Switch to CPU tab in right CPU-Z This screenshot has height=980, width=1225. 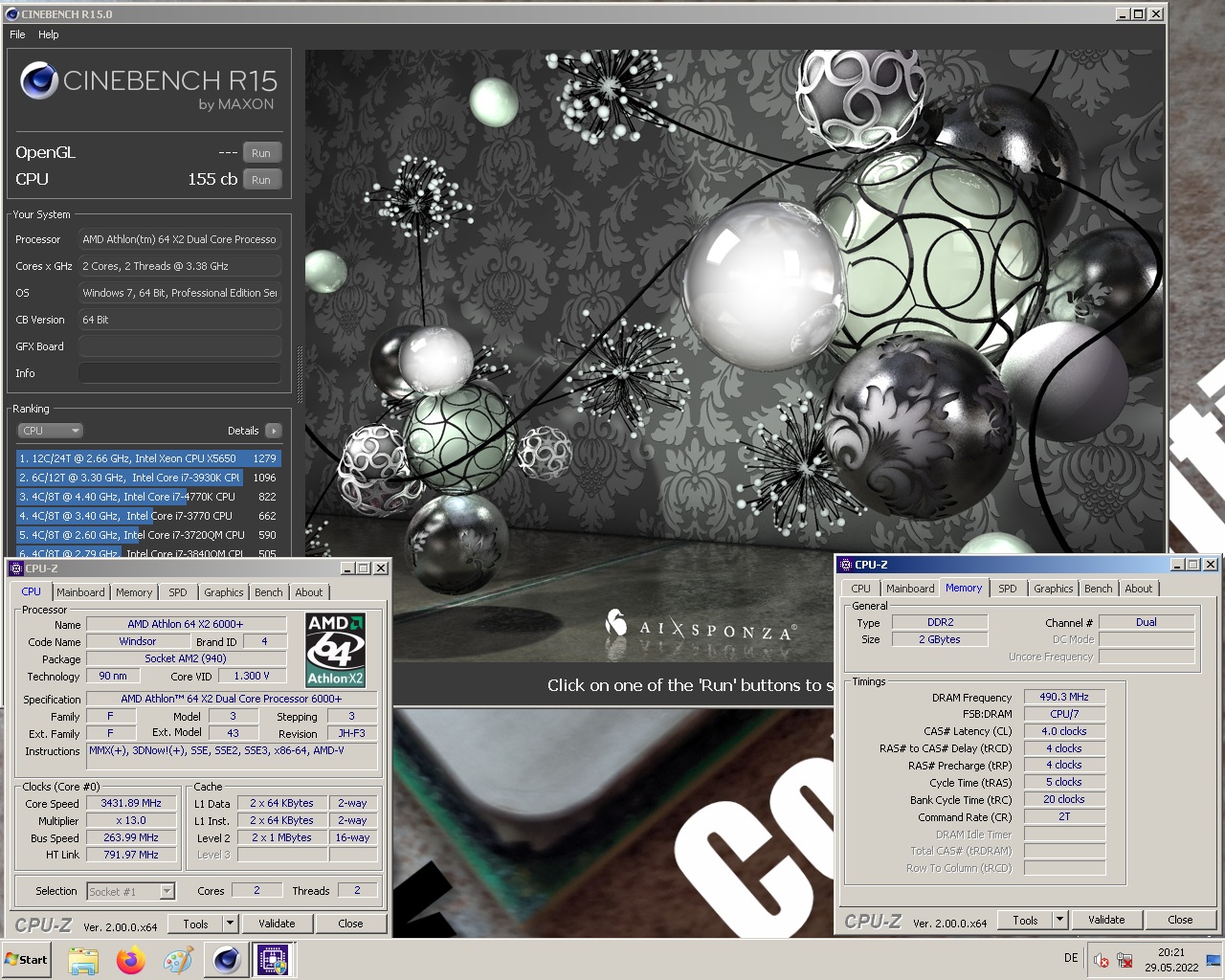pos(861,589)
